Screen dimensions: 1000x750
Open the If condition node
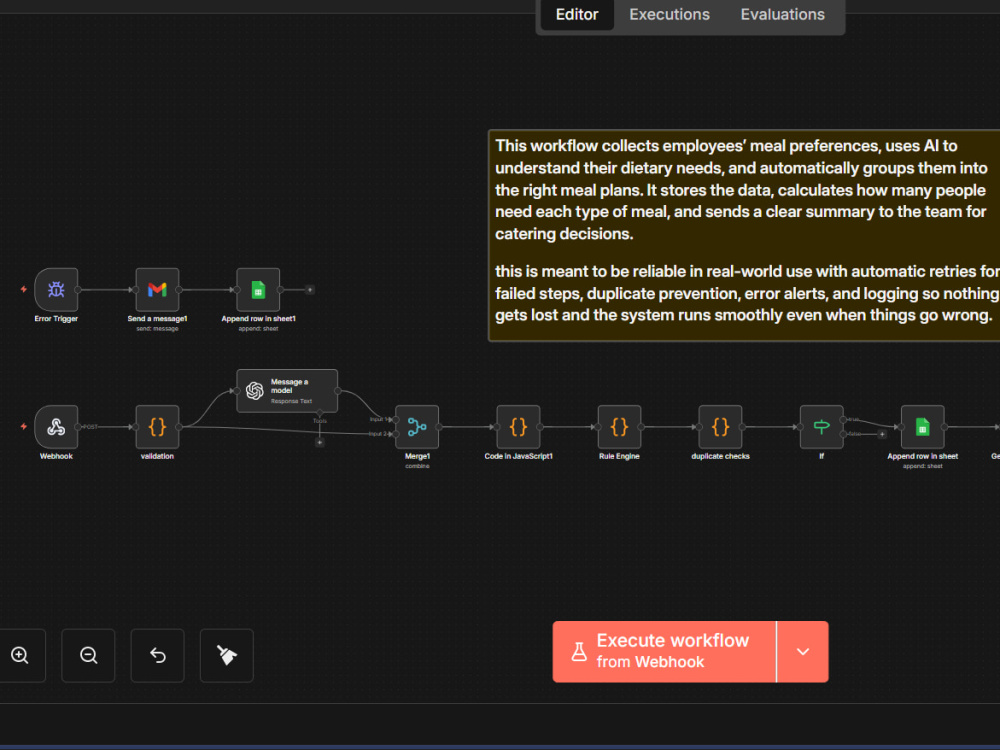(821, 427)
